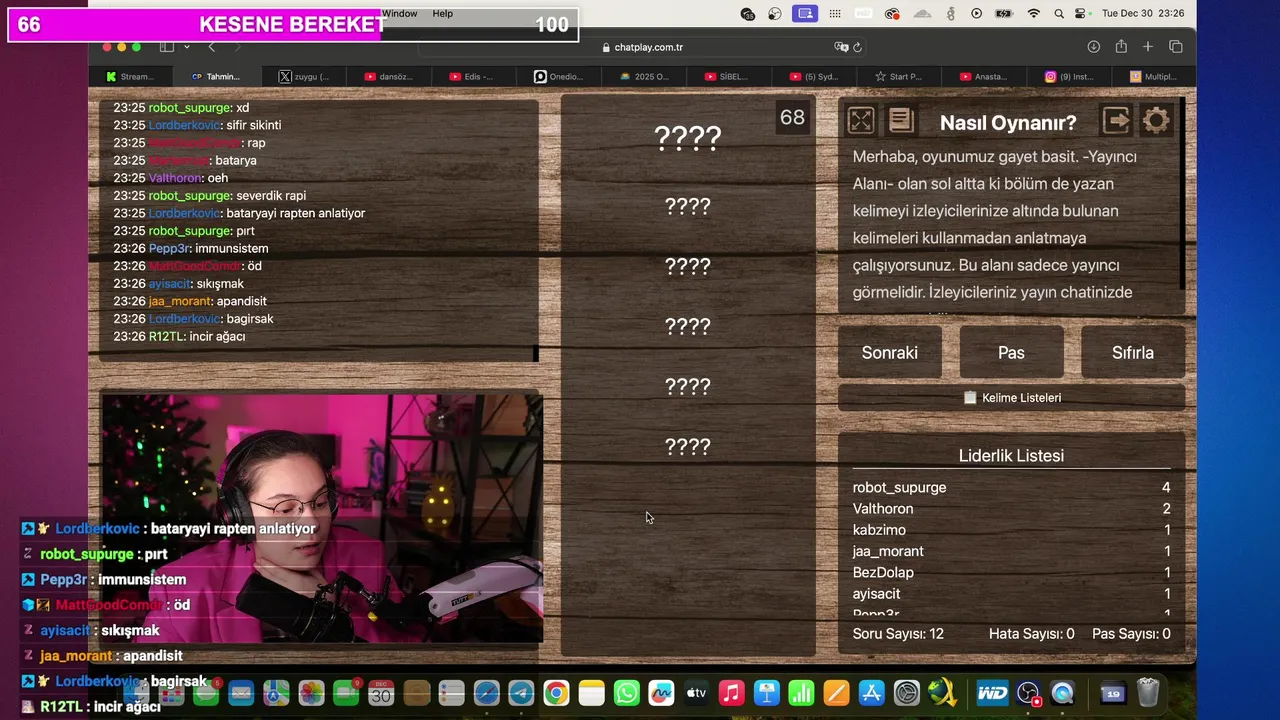This screenshot has height=720, width=1280.
Task: Click the Wi-Fi icon in menu bar
Action: point(1034,13)
